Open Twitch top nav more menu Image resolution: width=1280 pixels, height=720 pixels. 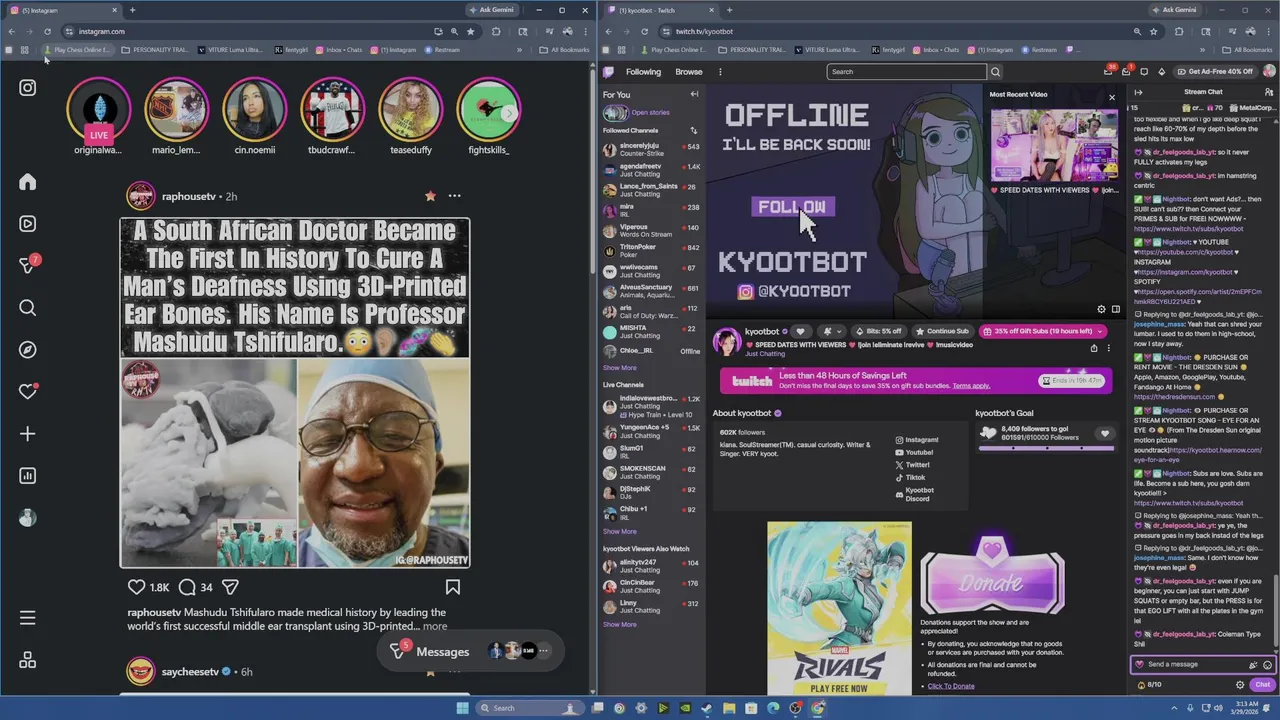pos(720,72)
